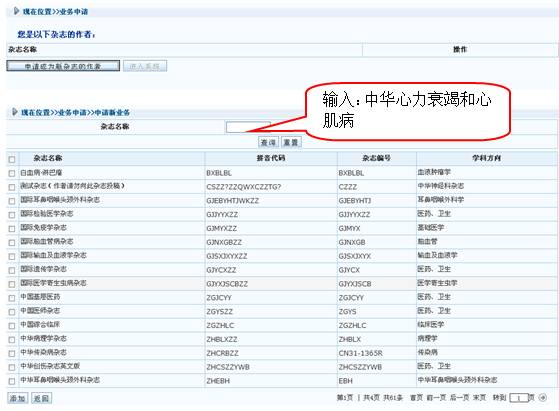
Task: Click 学科方向 column header
Action: (x=486, y=158)
